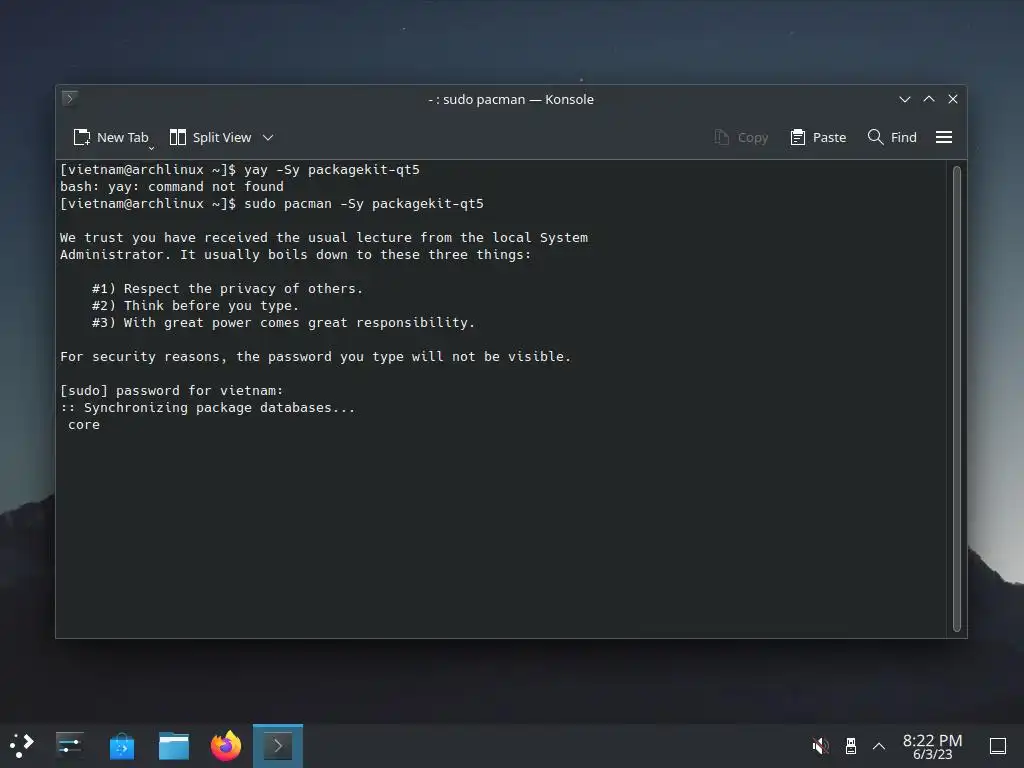Click 'yay -Sy packagekit-qt5' command text
The height and width of the screenshot is (768, 1024).
tap(332, 170)
